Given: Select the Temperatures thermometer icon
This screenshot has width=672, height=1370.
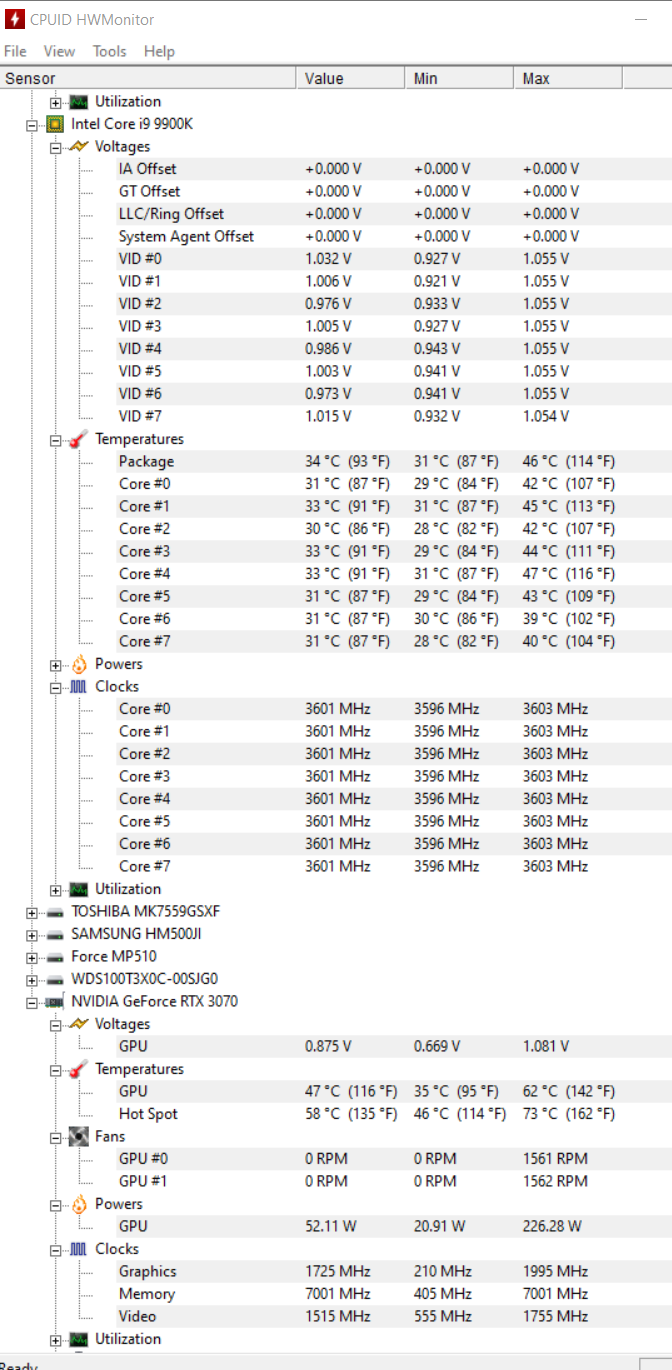Looking at the screenshot, I should pyautogui.click(x=78, y=438).
